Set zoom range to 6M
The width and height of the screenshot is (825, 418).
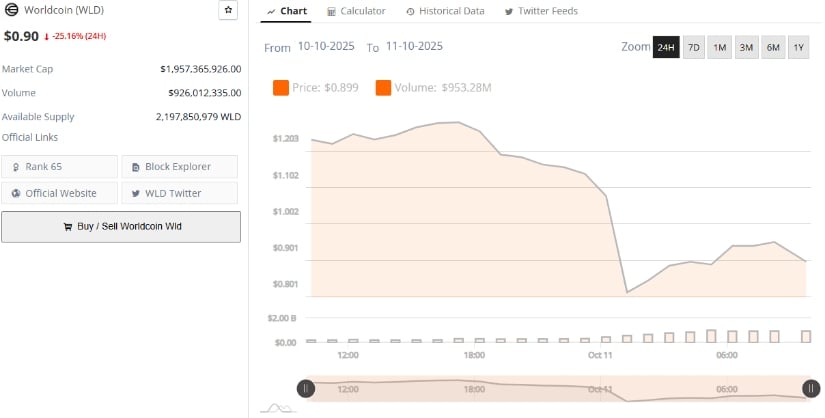(773, 48)
